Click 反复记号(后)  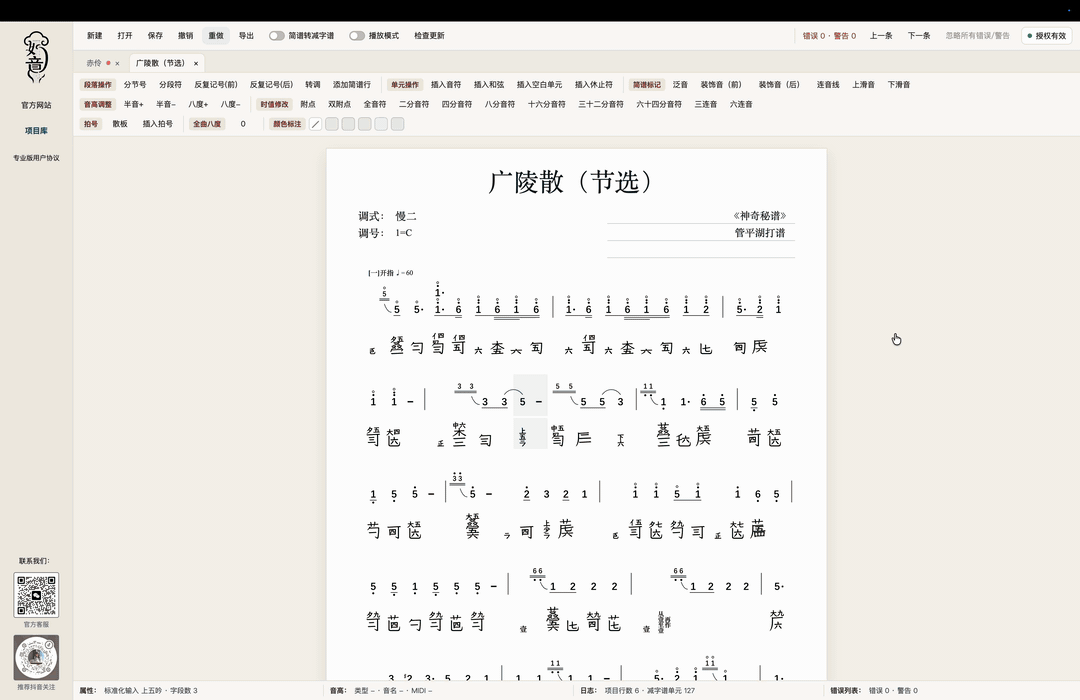pos(271,85)
